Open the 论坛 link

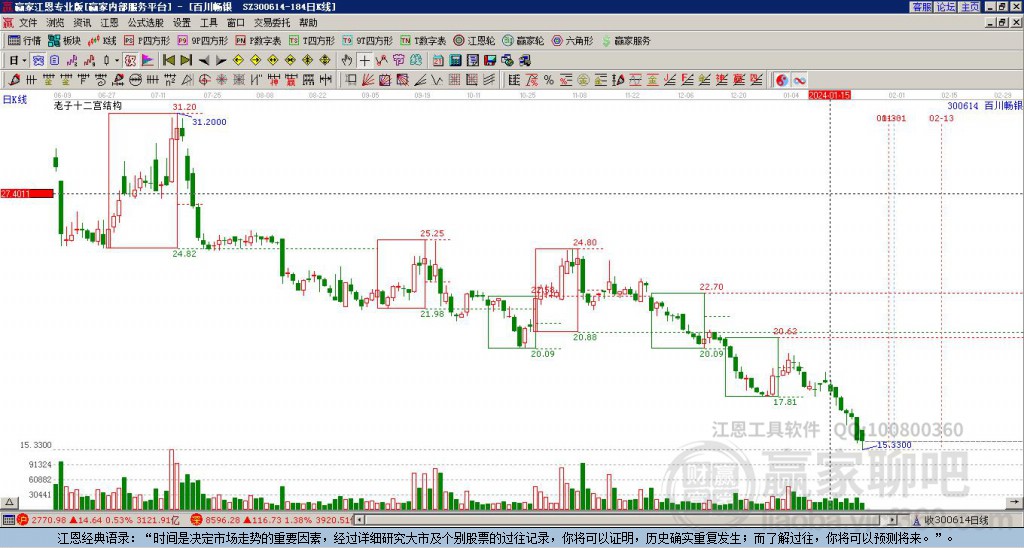946,7
